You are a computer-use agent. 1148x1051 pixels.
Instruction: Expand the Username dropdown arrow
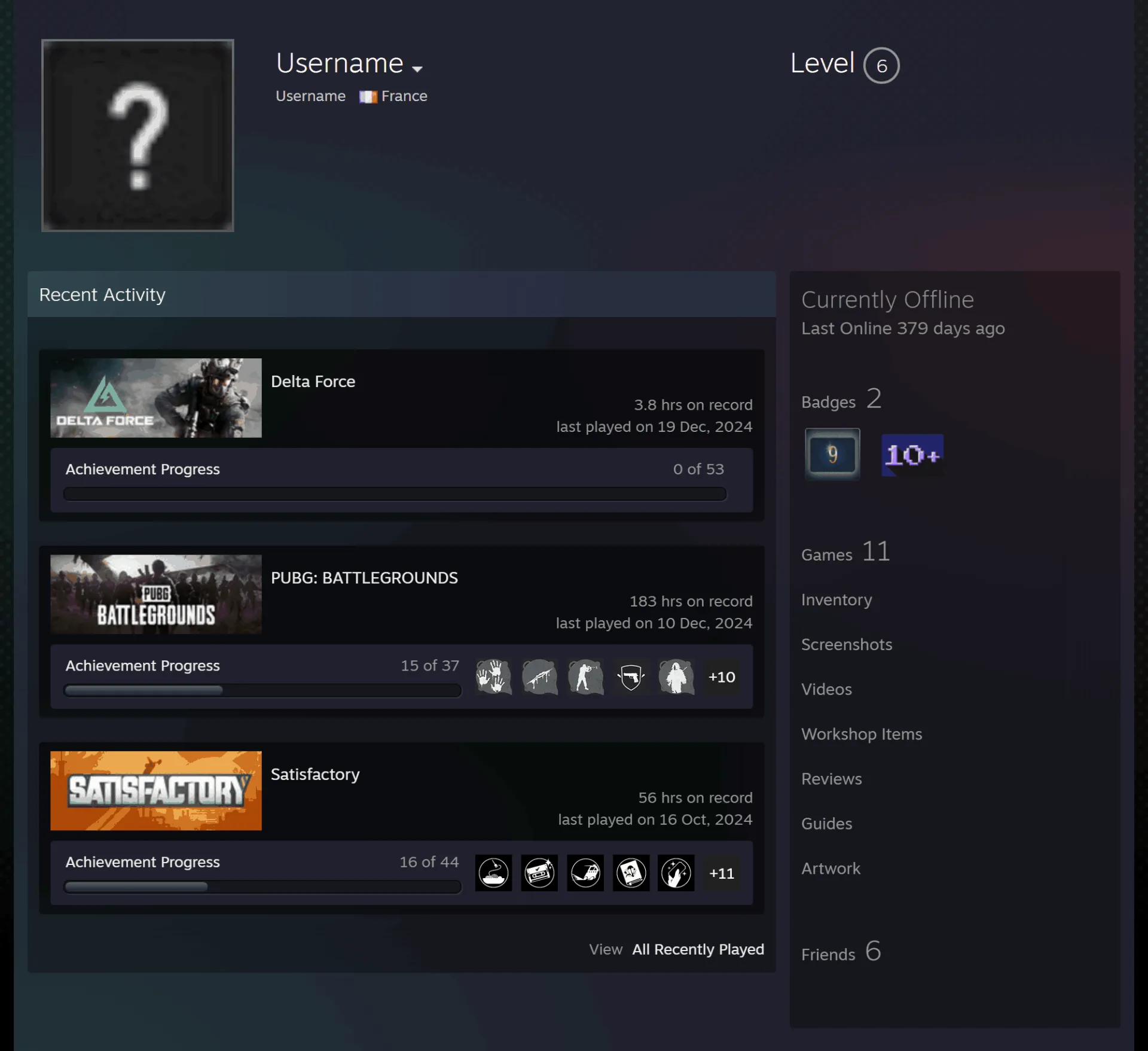[x=417, y=69]
